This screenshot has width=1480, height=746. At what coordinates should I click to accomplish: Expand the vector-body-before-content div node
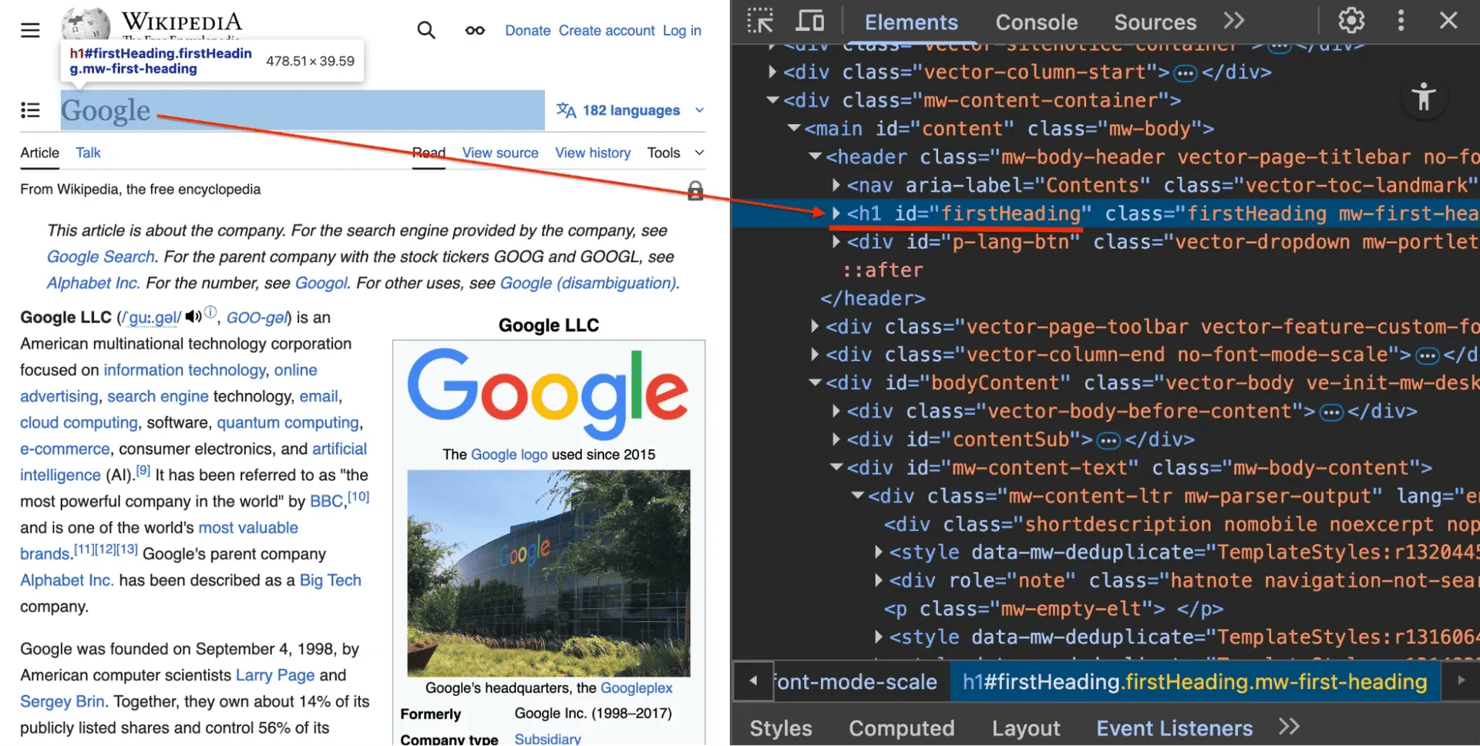point(836,411)
